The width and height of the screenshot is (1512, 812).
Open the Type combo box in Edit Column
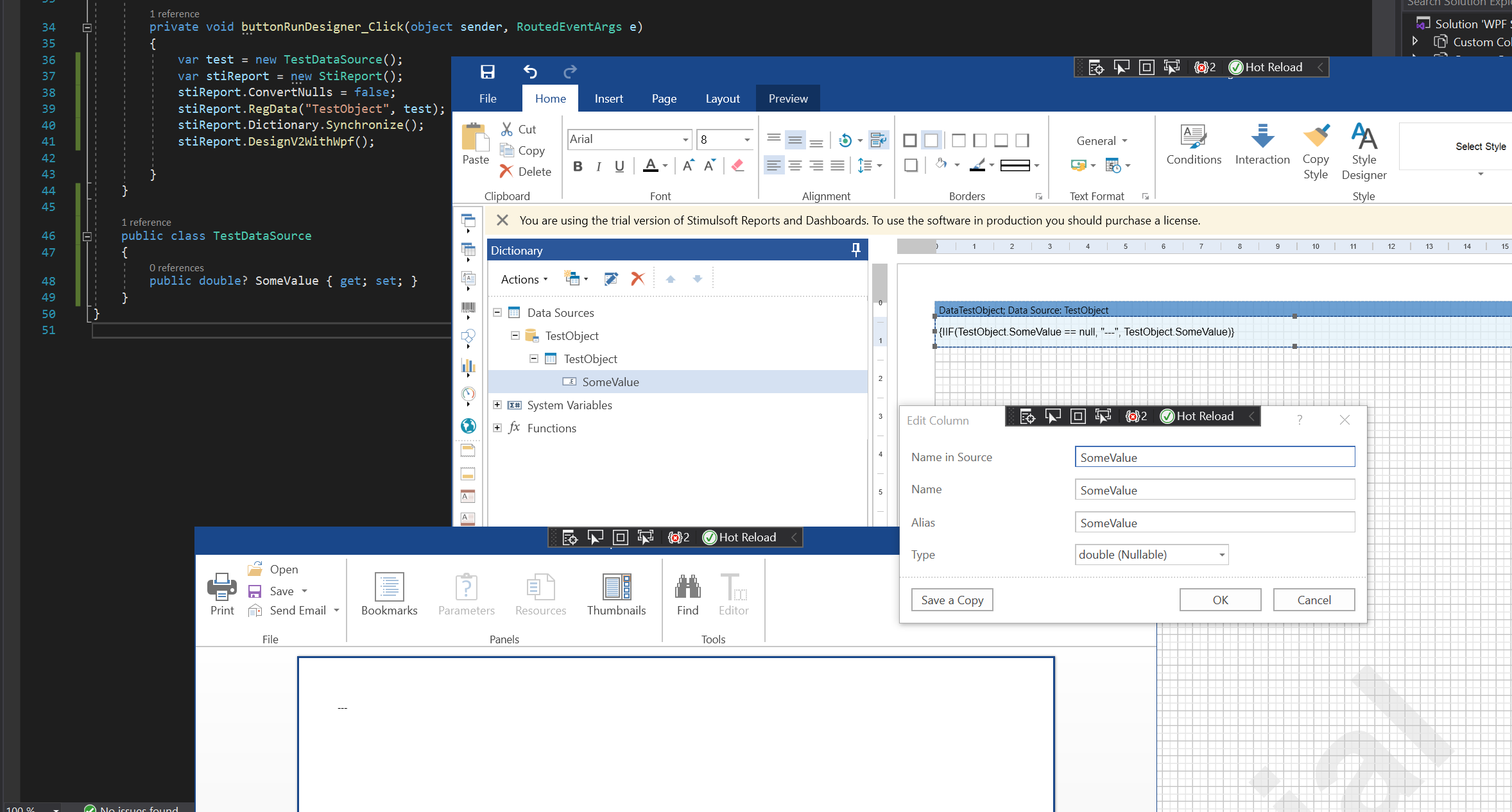coord(1151,555)
